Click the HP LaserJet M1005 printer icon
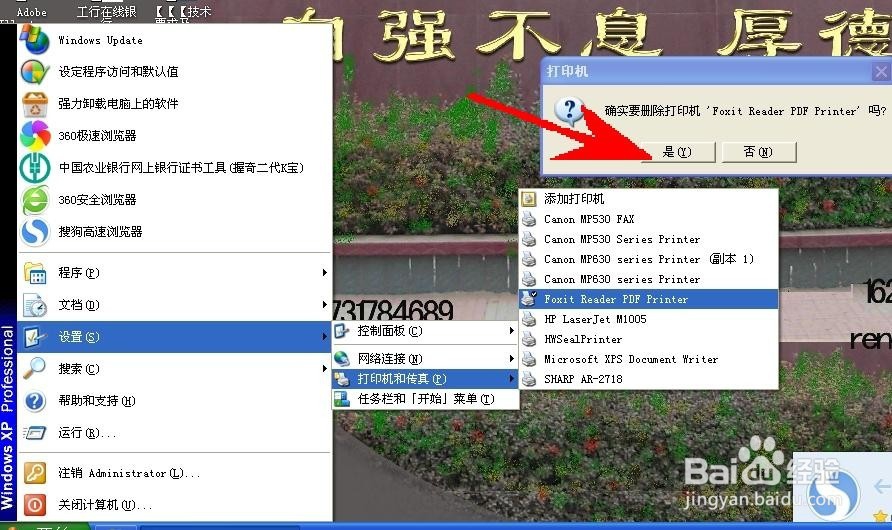 click(x=529, y=319)
